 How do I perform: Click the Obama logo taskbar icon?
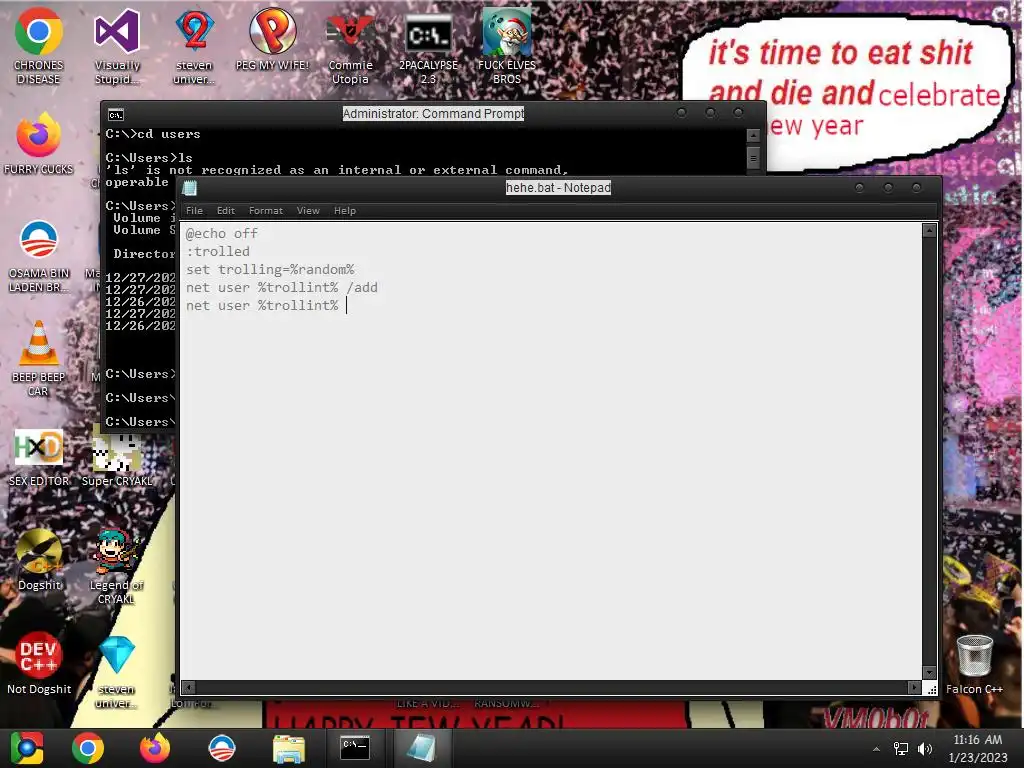(221, 748)
